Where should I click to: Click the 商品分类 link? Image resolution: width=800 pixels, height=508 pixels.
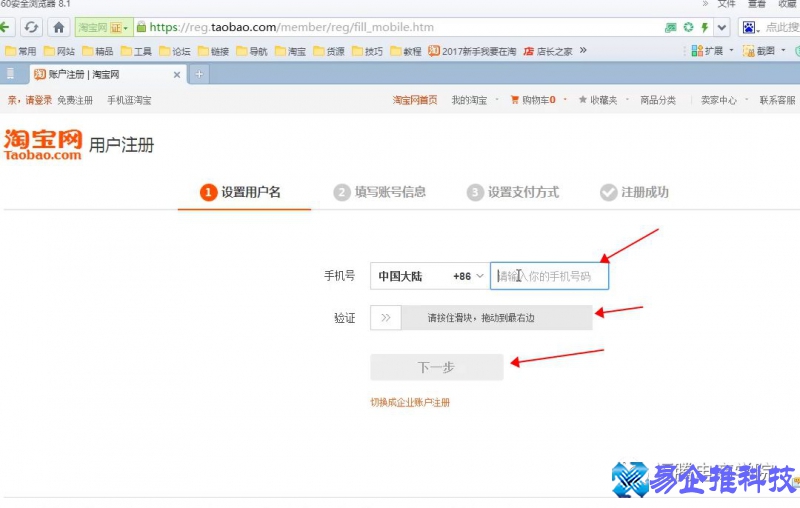(658, 100)
